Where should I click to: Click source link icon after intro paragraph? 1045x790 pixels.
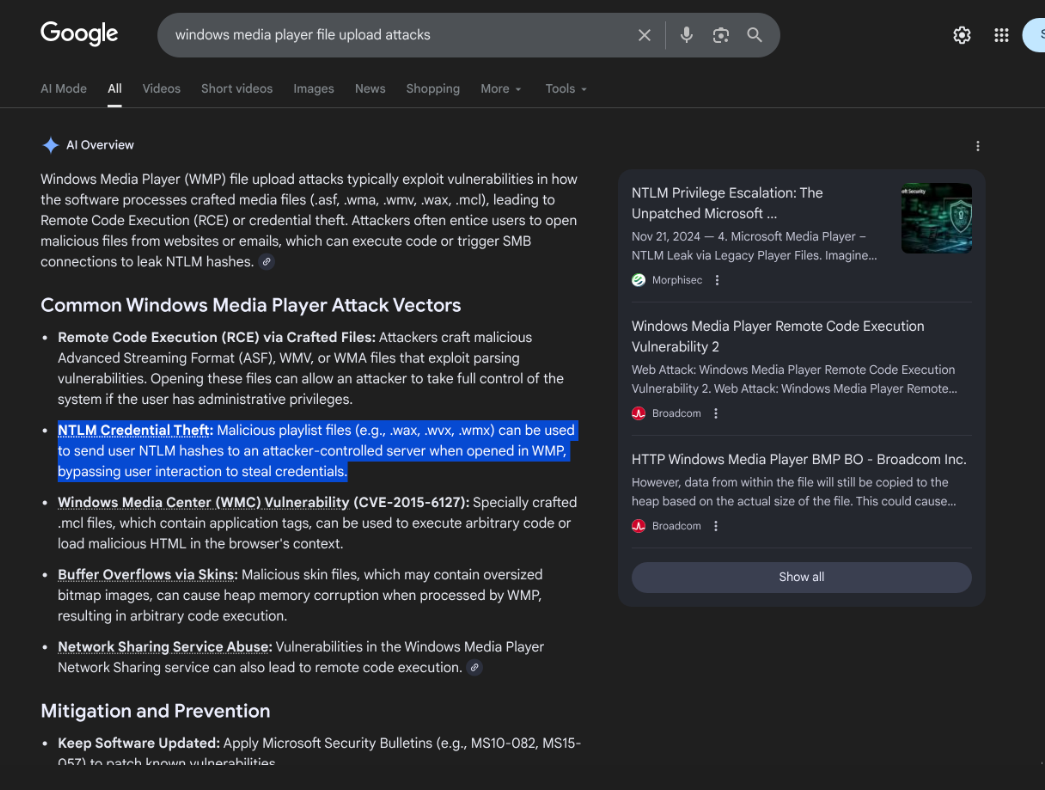[x=267, y=262]
